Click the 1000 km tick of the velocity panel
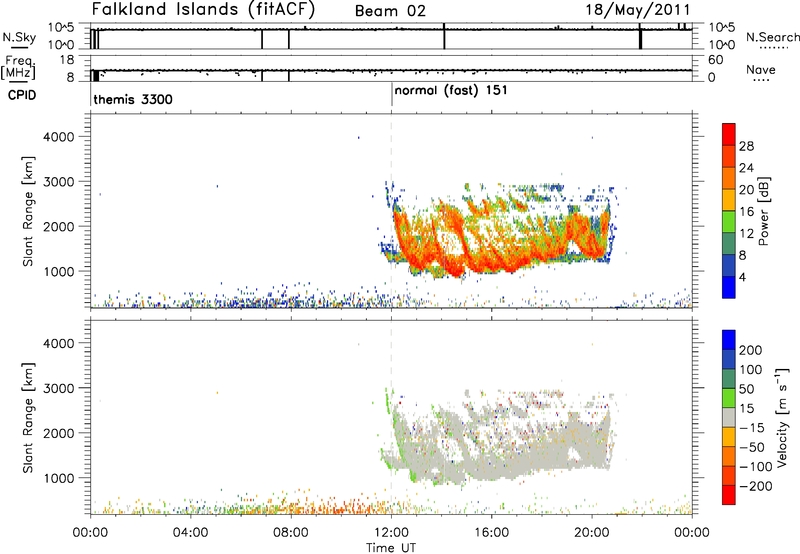Viewport: 800px width, 554px height. pos(59,478)
